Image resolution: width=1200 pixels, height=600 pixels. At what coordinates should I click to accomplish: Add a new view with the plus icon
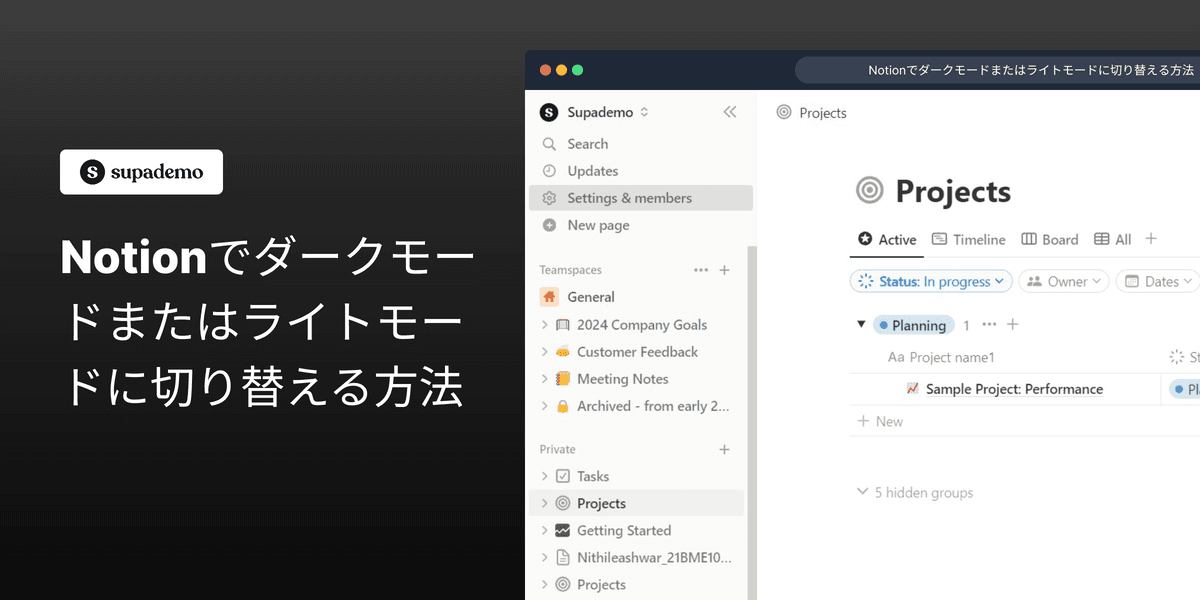click(x=1151, y=239)
